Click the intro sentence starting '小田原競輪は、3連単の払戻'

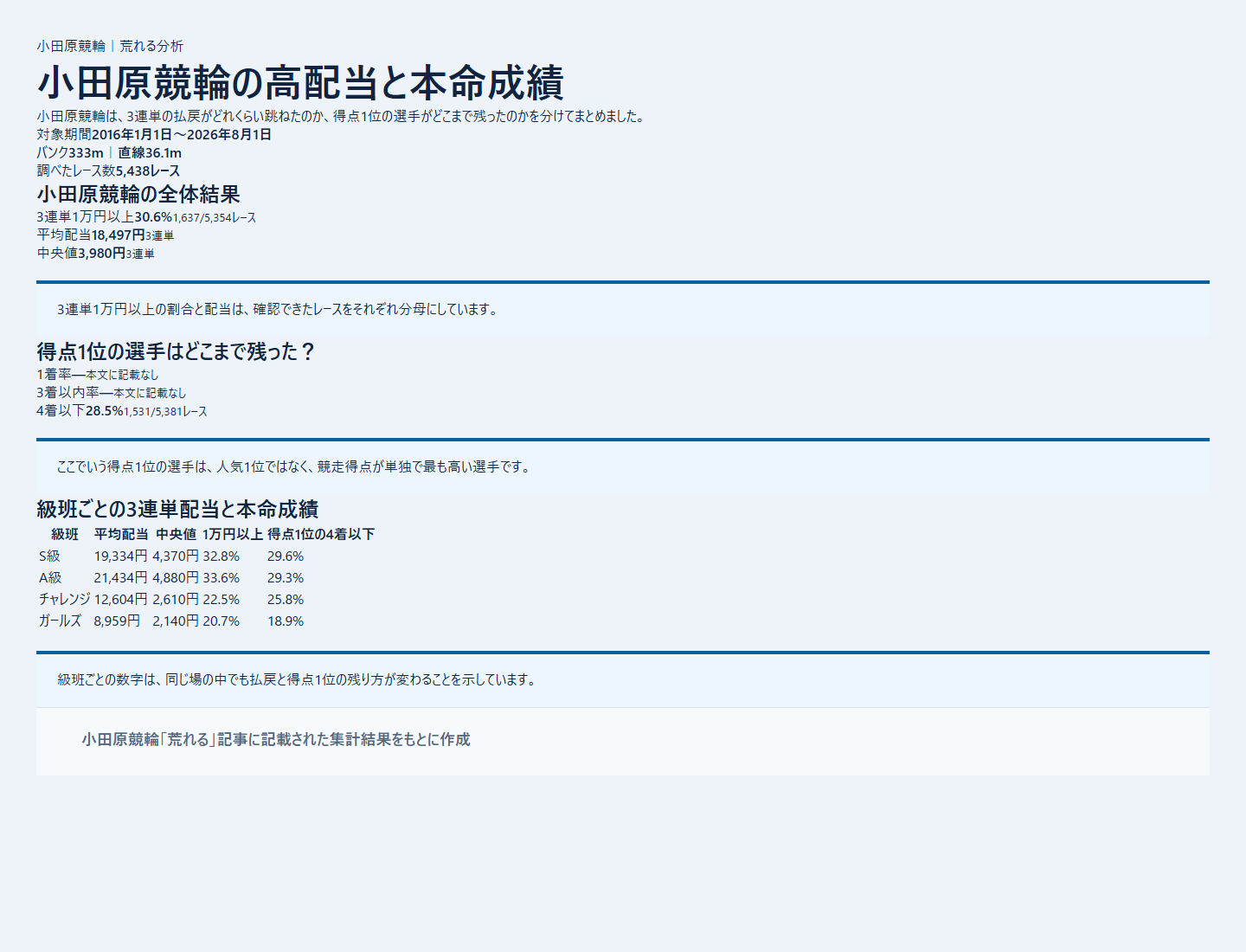coord(342,116)
